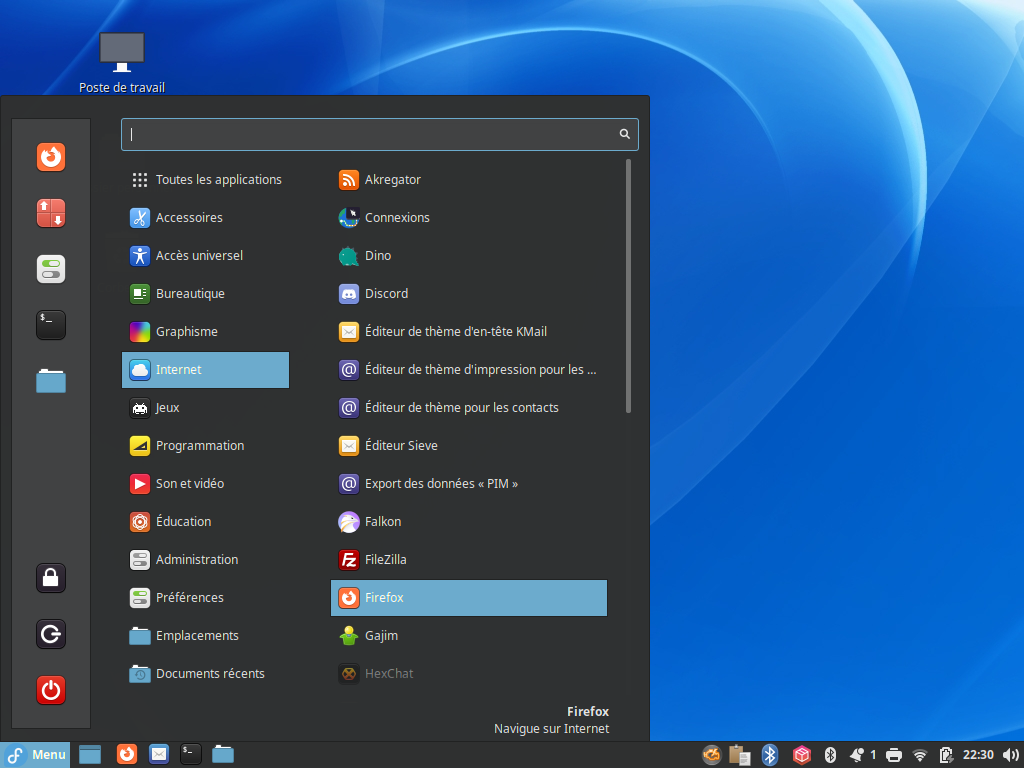Launch FileZilla FTP client

[x=469, y=560]
